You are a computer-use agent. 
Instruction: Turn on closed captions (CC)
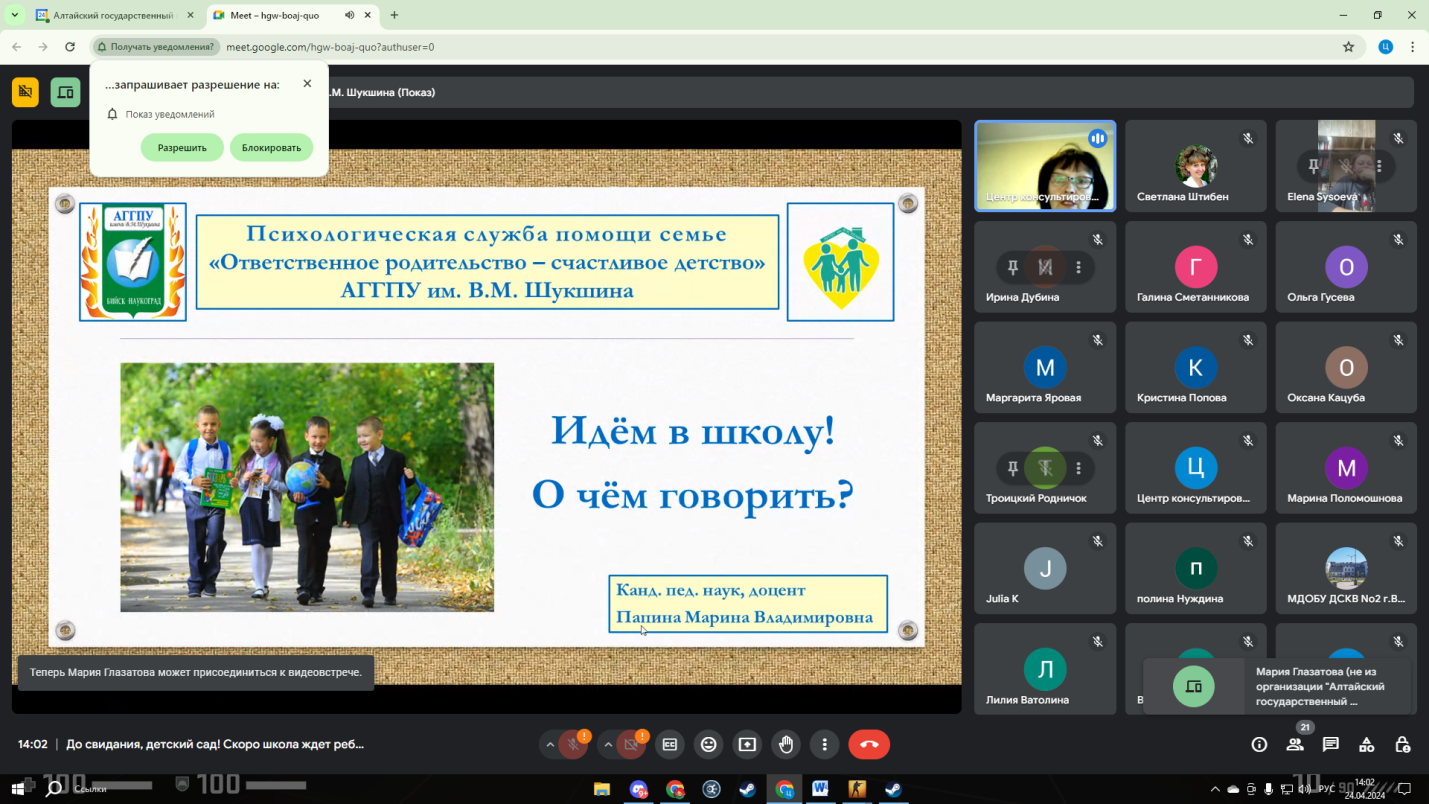[670, 744]
